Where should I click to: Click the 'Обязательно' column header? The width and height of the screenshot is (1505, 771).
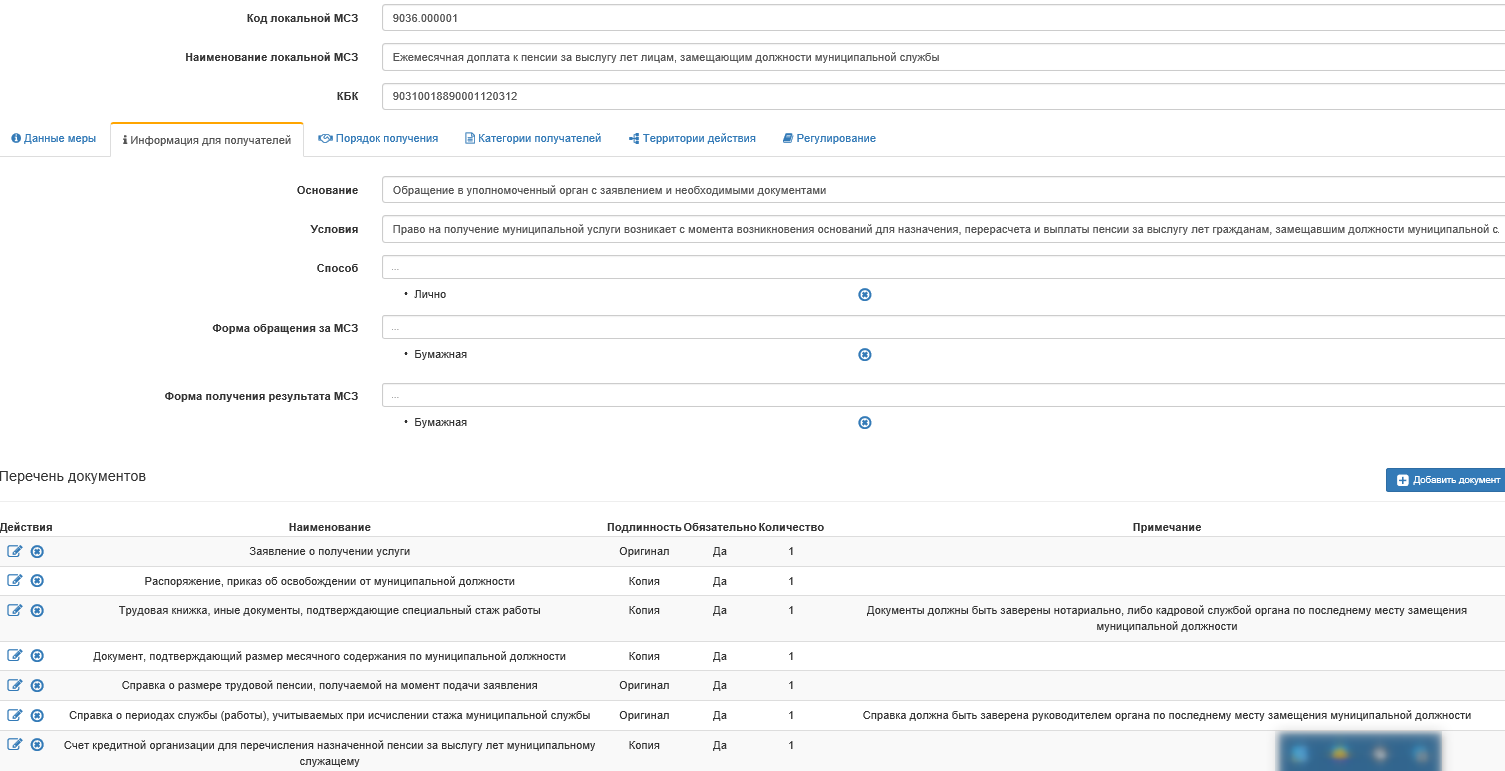[x=720, y=527]
